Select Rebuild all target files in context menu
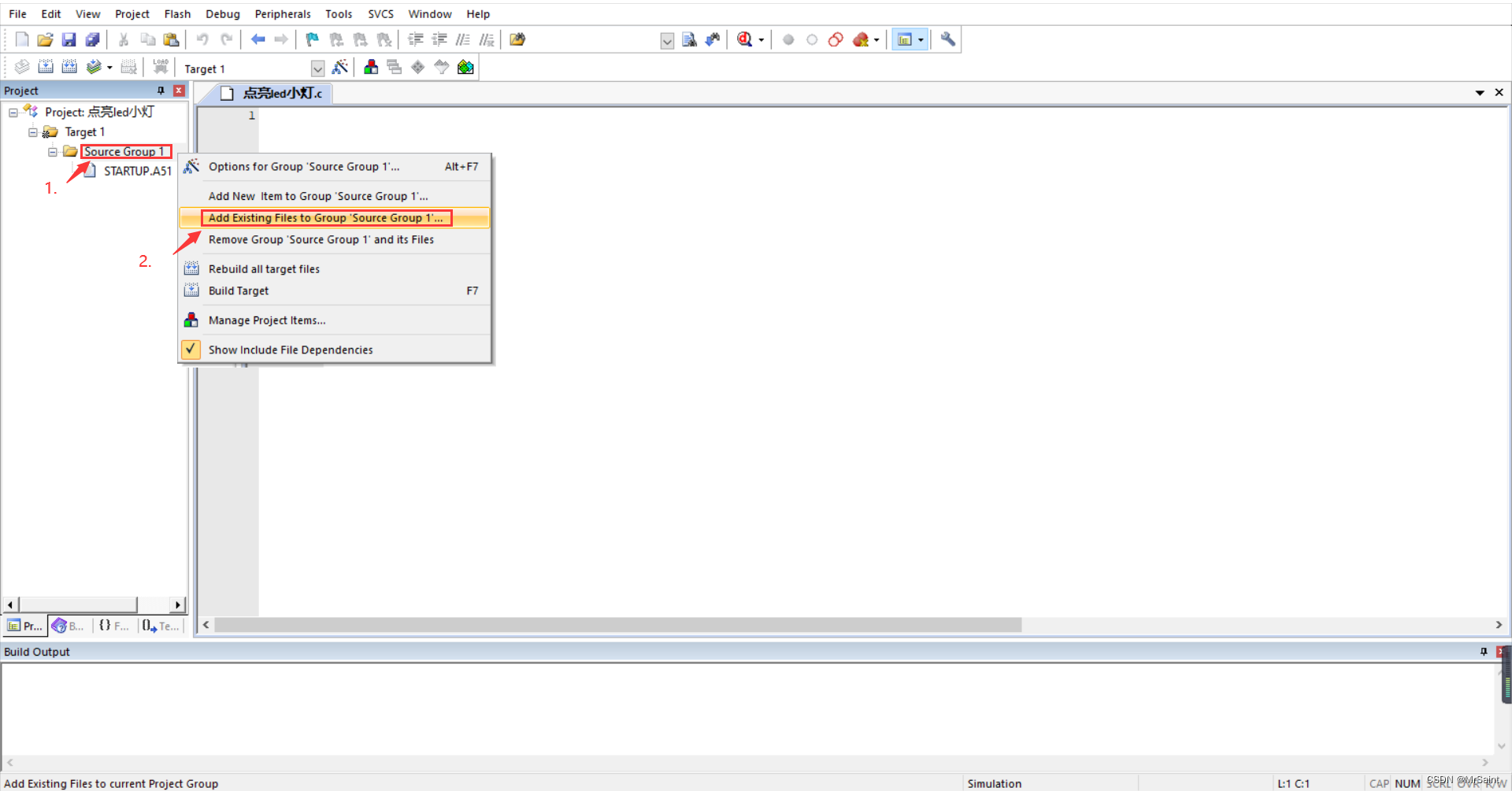This screenshot has width=1512, height=791. pos(335,269)
